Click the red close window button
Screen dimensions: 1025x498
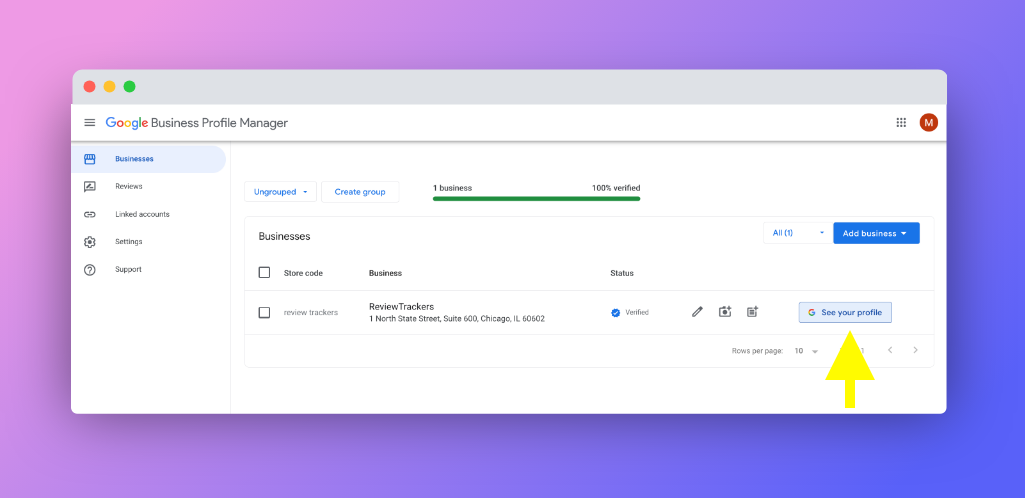[x=90, y=86]
